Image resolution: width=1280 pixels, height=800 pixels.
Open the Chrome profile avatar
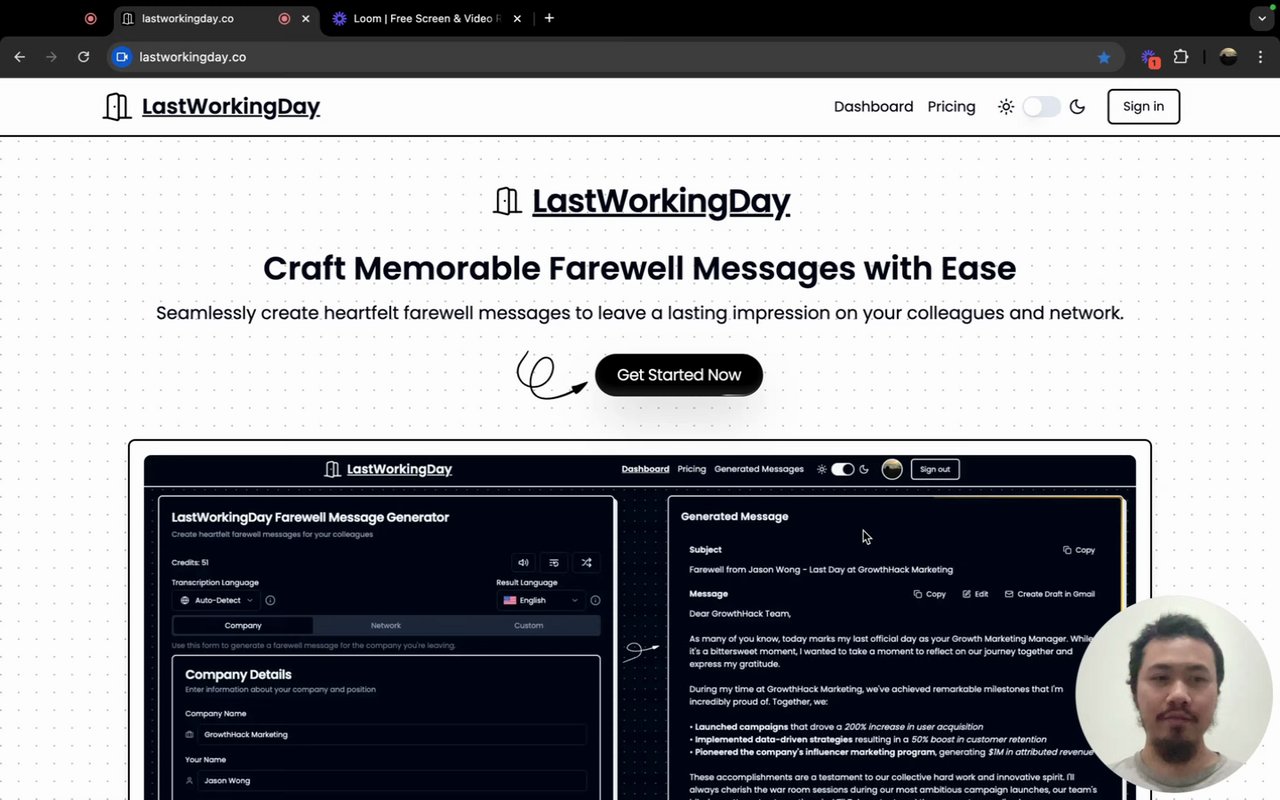[x=1229, y=57]
